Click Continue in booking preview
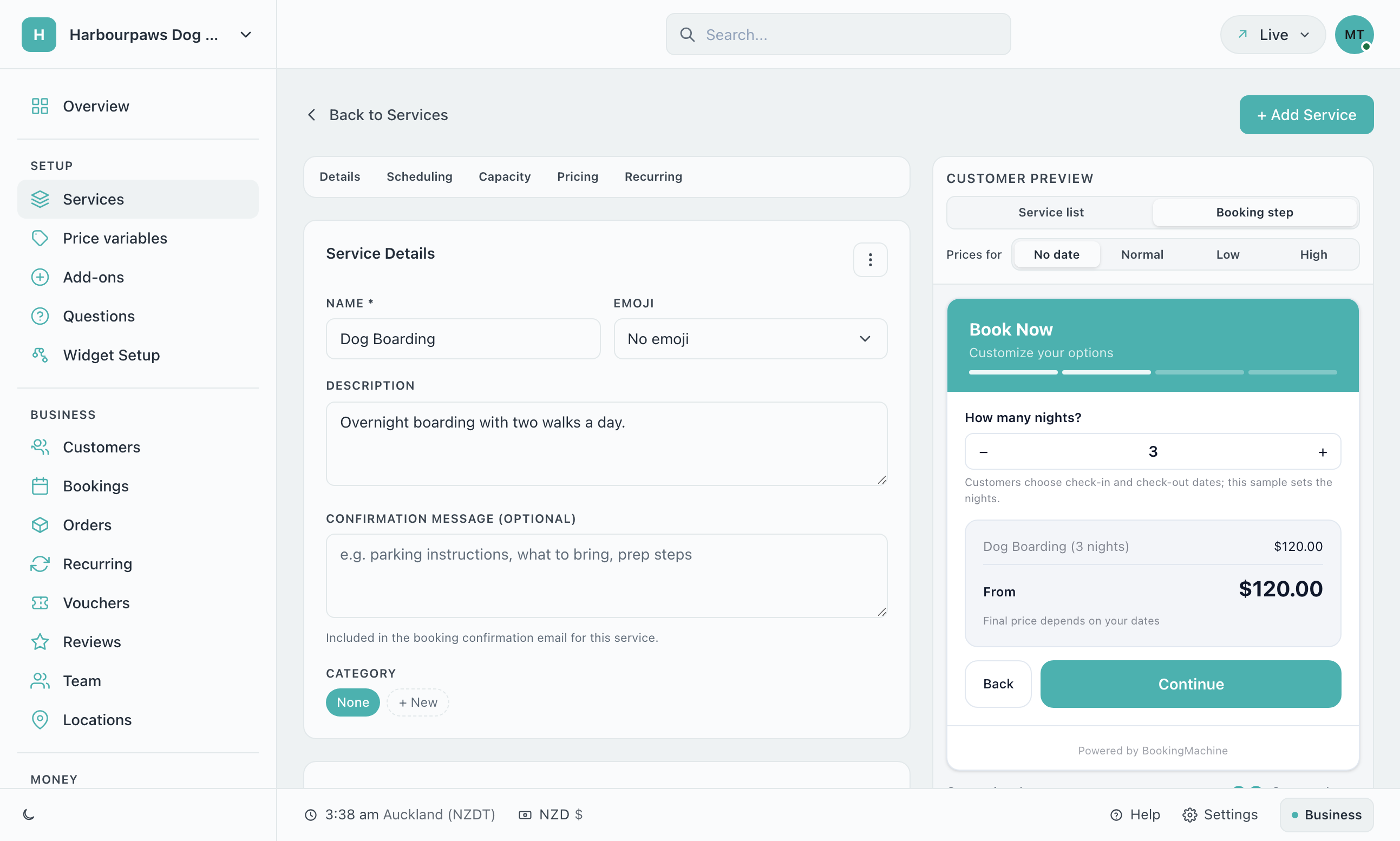The width and height of the screenshot is (1400, 841). pos(1190,684)
